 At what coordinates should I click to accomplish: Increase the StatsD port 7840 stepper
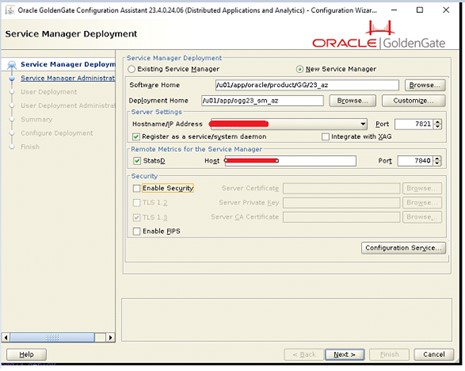(x=438, y=158)
